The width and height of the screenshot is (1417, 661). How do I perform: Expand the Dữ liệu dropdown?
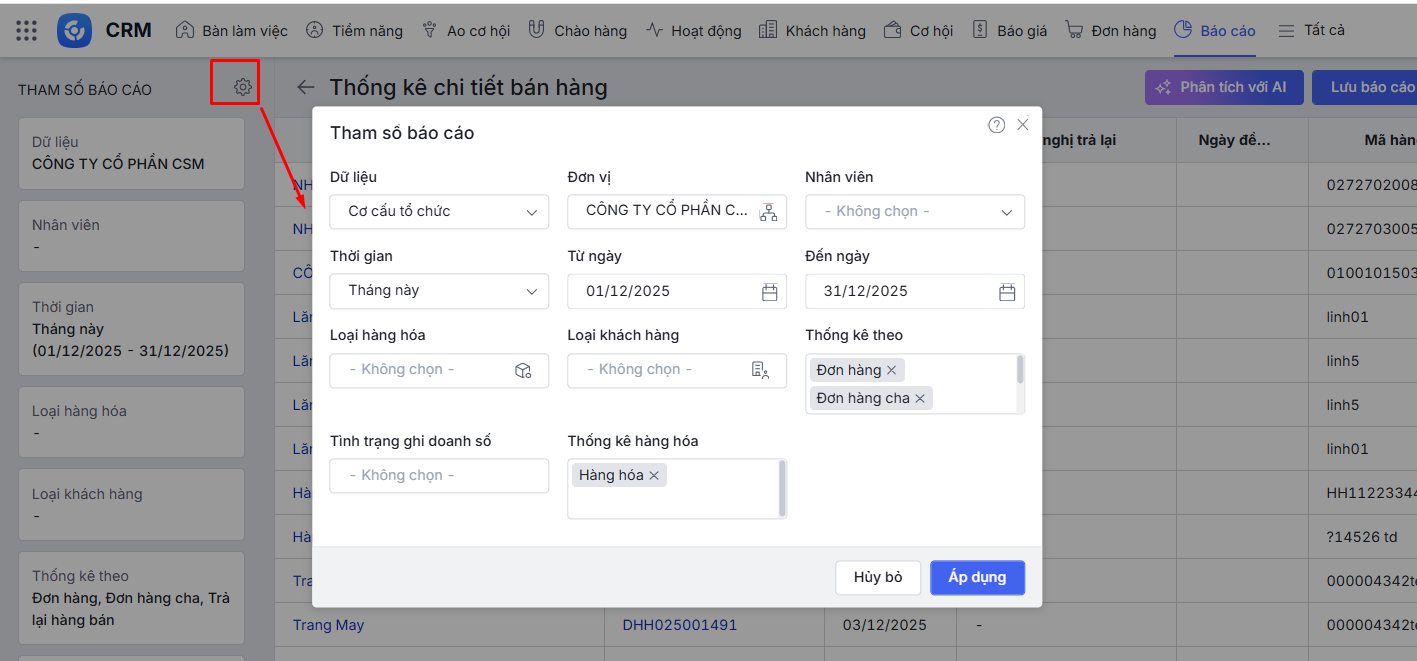(x=439, y=212)
